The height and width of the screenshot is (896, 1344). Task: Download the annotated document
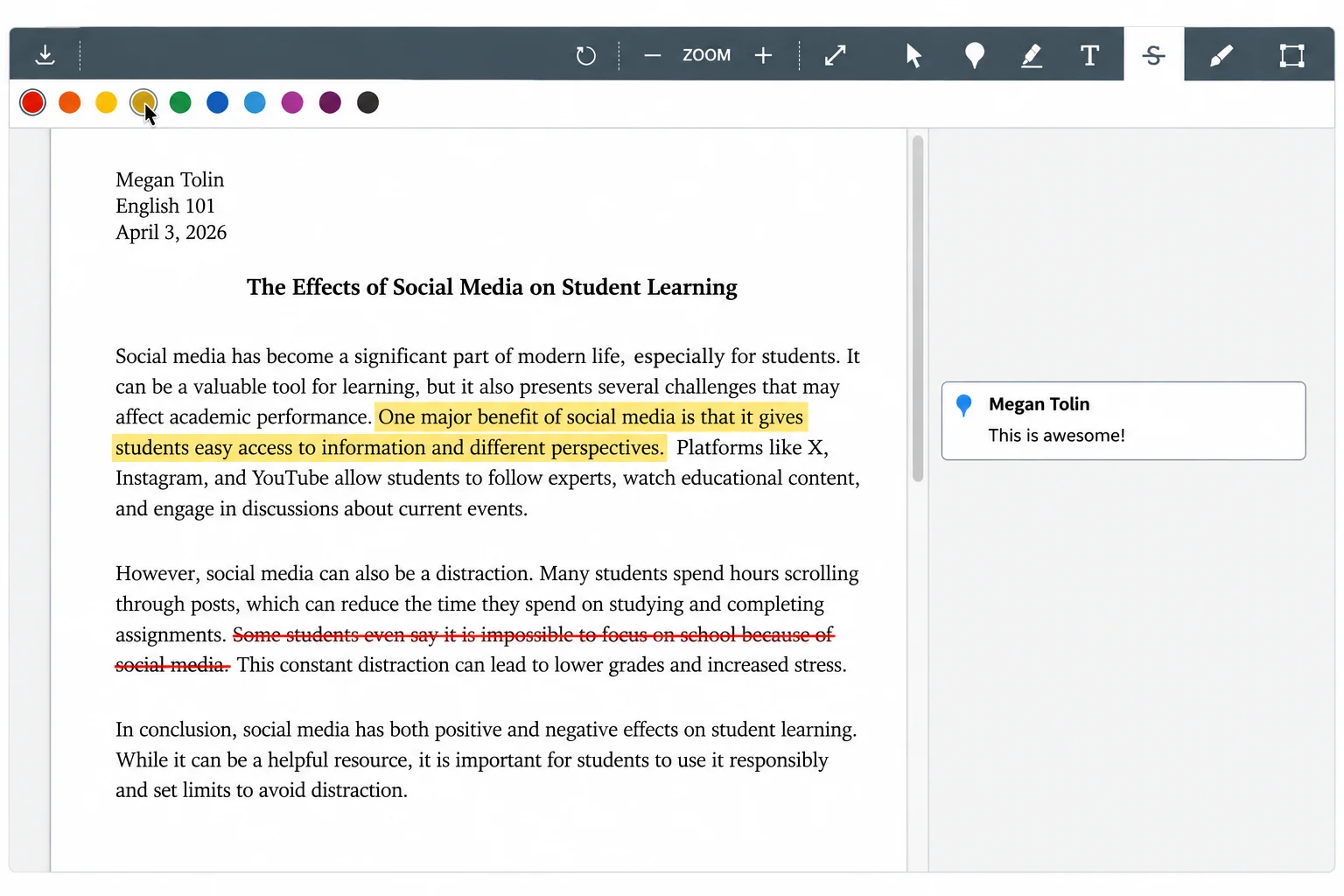(x=45, y=55)
